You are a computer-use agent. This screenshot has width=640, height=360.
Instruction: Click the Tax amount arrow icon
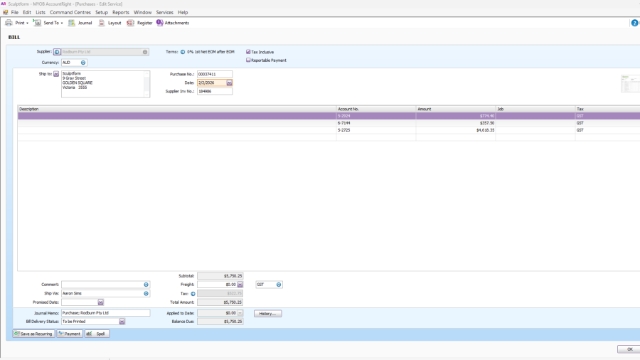193,293
